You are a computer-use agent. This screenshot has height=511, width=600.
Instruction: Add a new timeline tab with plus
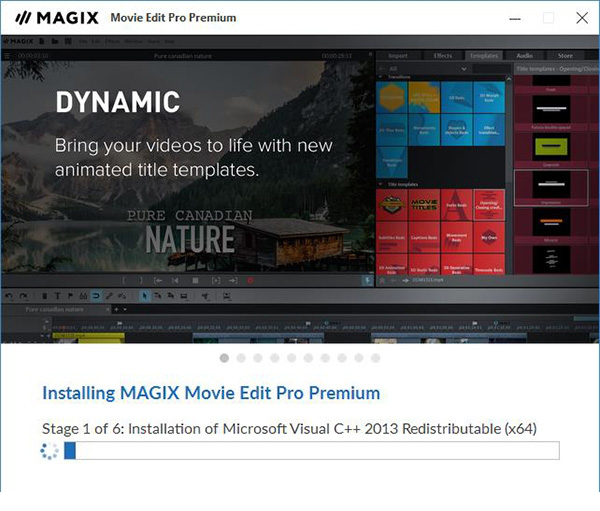pos(116,309)
